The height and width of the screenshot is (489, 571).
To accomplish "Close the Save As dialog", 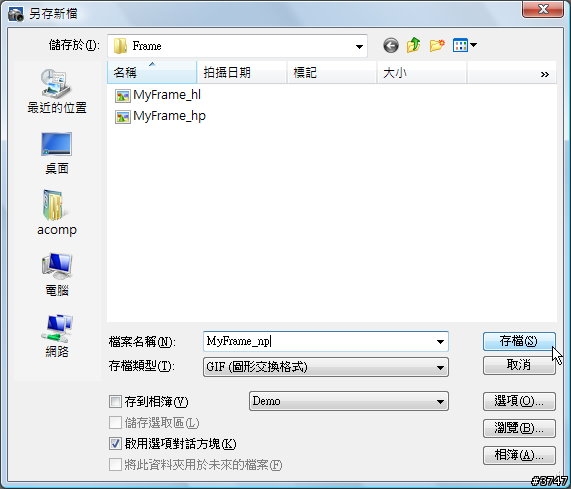I will (x=543, y=9).
